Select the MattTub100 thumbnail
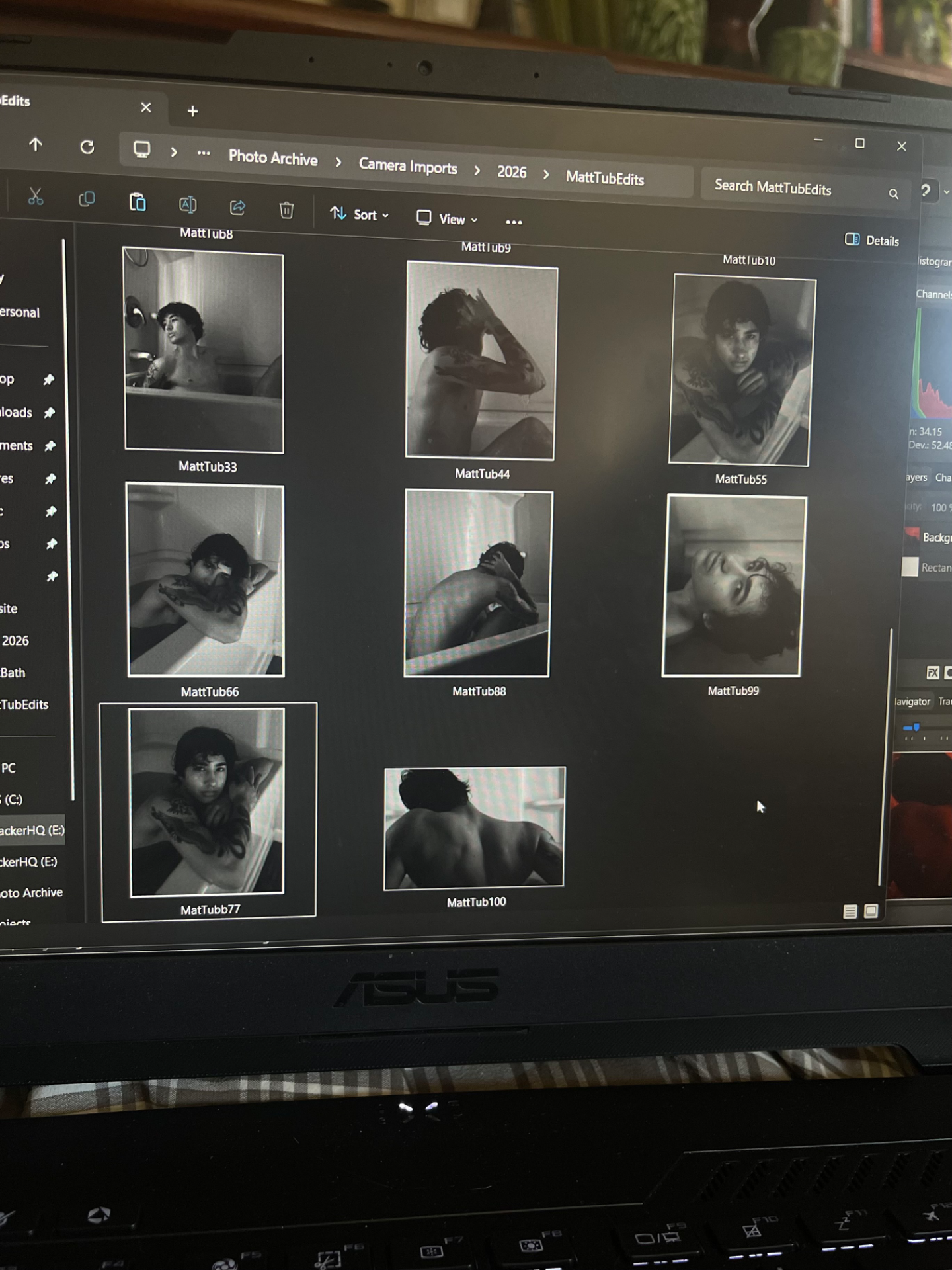 pyautogui.click(x=475, y=827)
